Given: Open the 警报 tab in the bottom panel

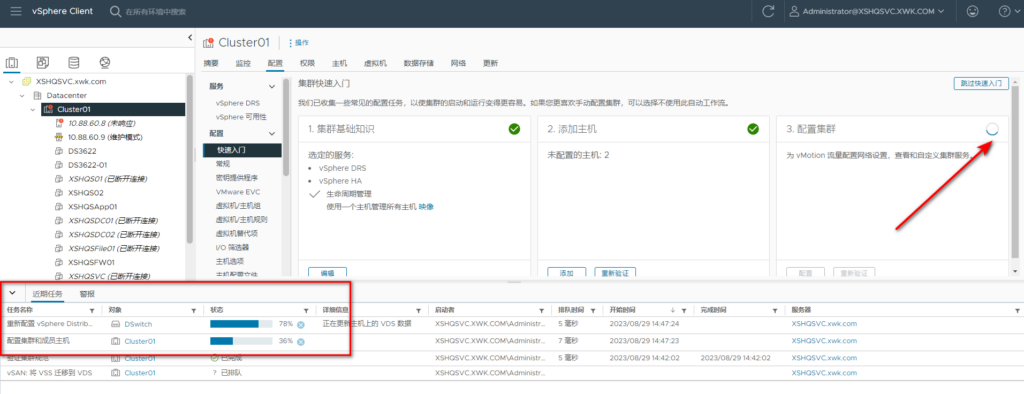Looking at the screenshot, I should coord(88,294).
